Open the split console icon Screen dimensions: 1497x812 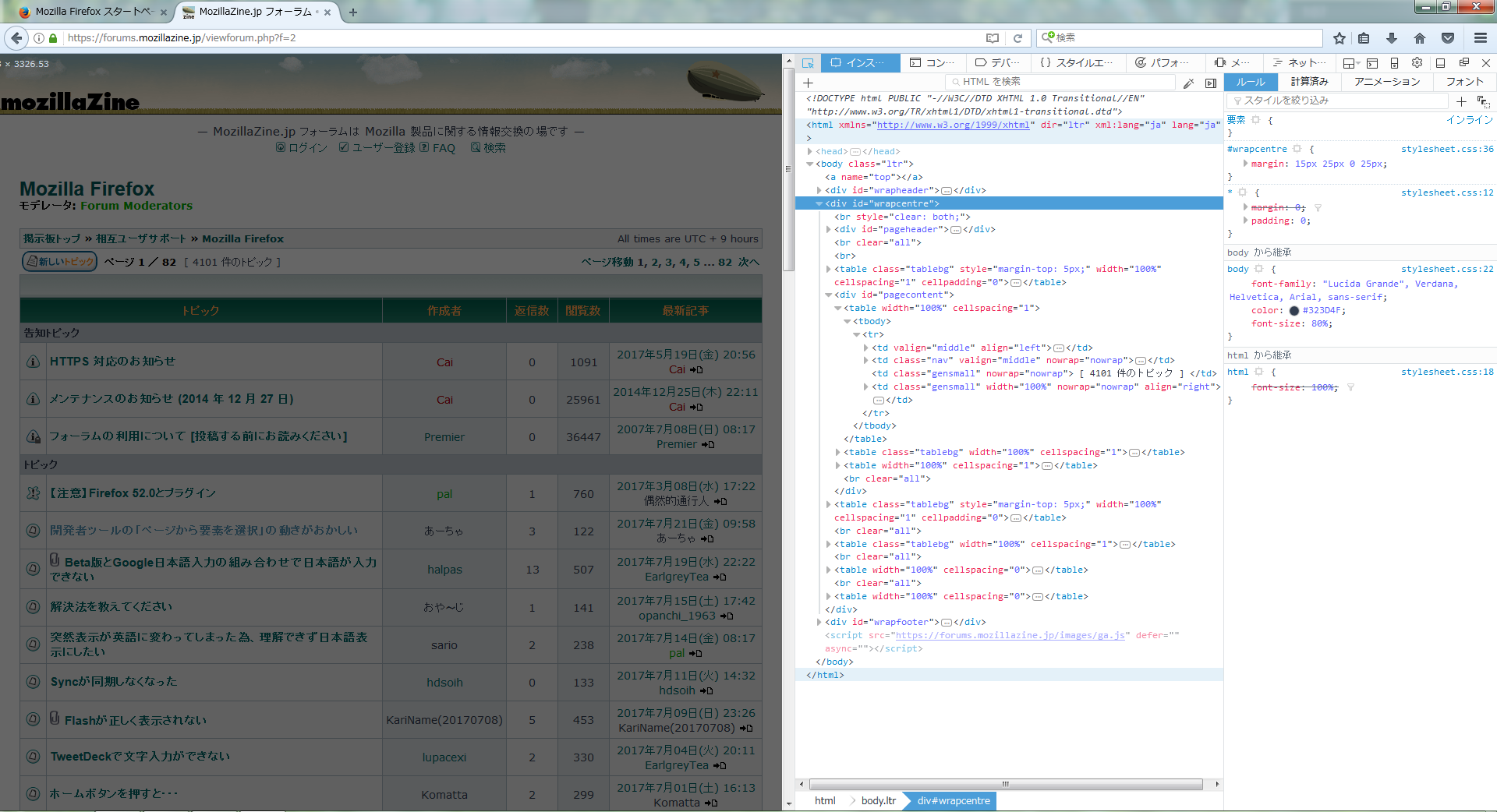pos(1372,63)
